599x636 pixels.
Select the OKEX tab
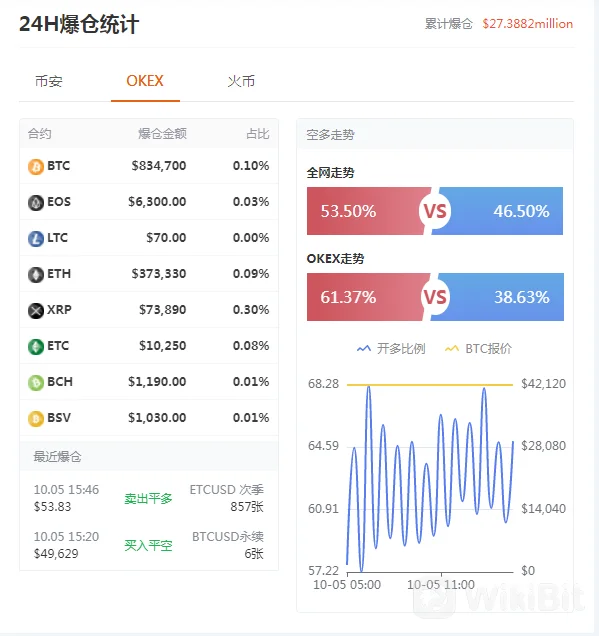pyautogui.click(x=145, y=81)
